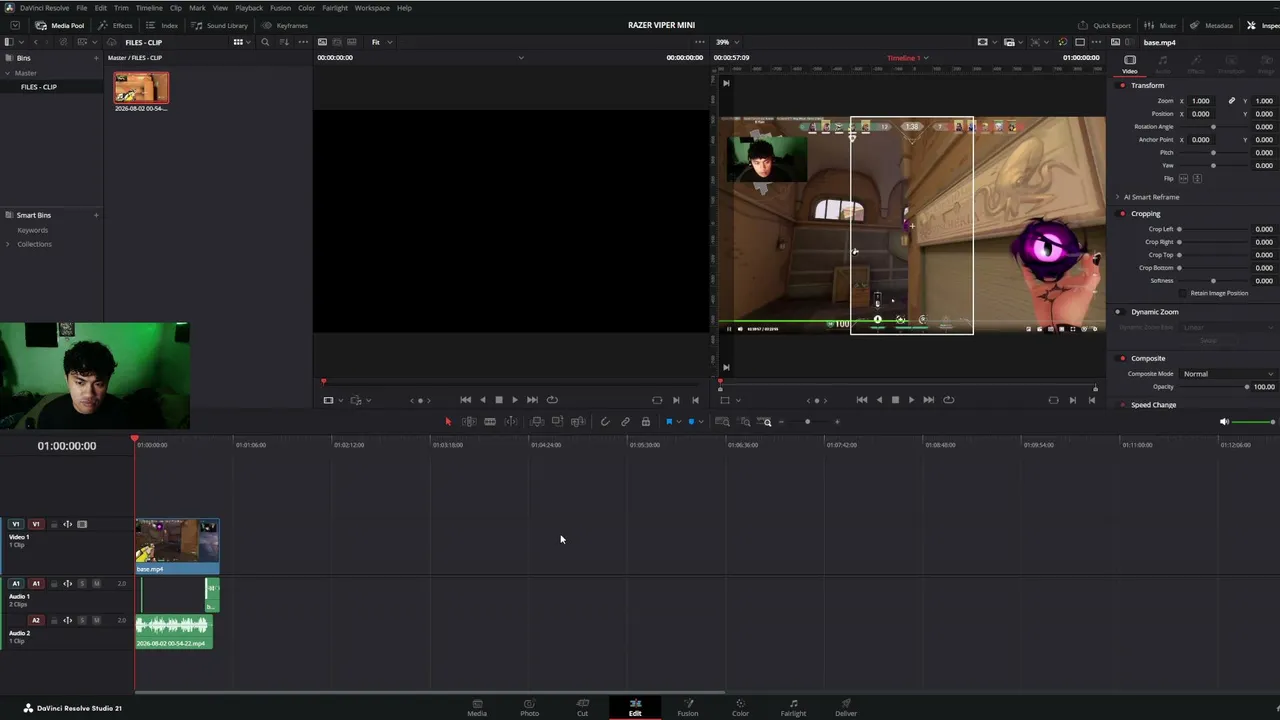Click the timeline zoom magnifier icon
The width and height of the screenshot is (1280, 720).
(767, 422)
